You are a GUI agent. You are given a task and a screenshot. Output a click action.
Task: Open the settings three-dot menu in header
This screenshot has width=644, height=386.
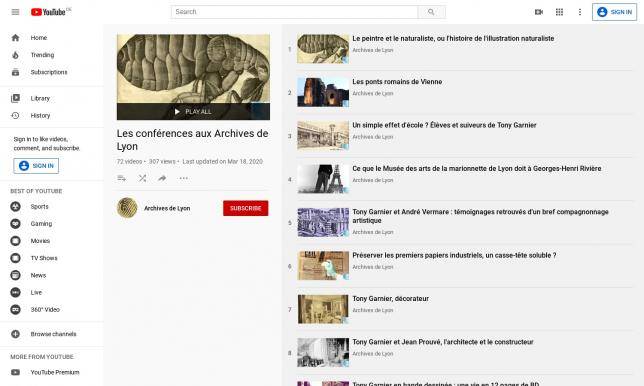580,12
